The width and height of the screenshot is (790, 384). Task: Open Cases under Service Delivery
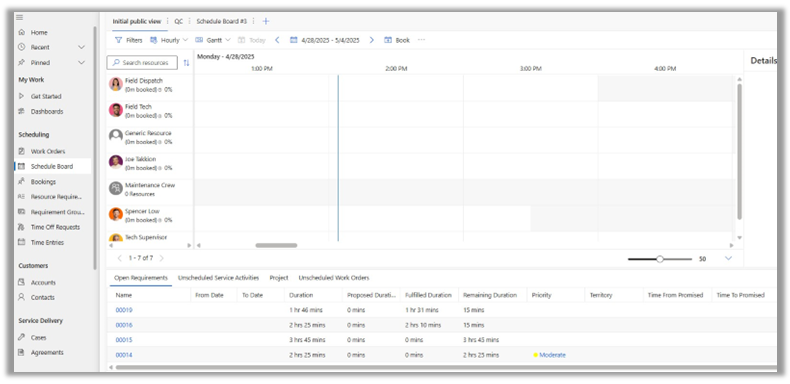[x=38, y=338]
